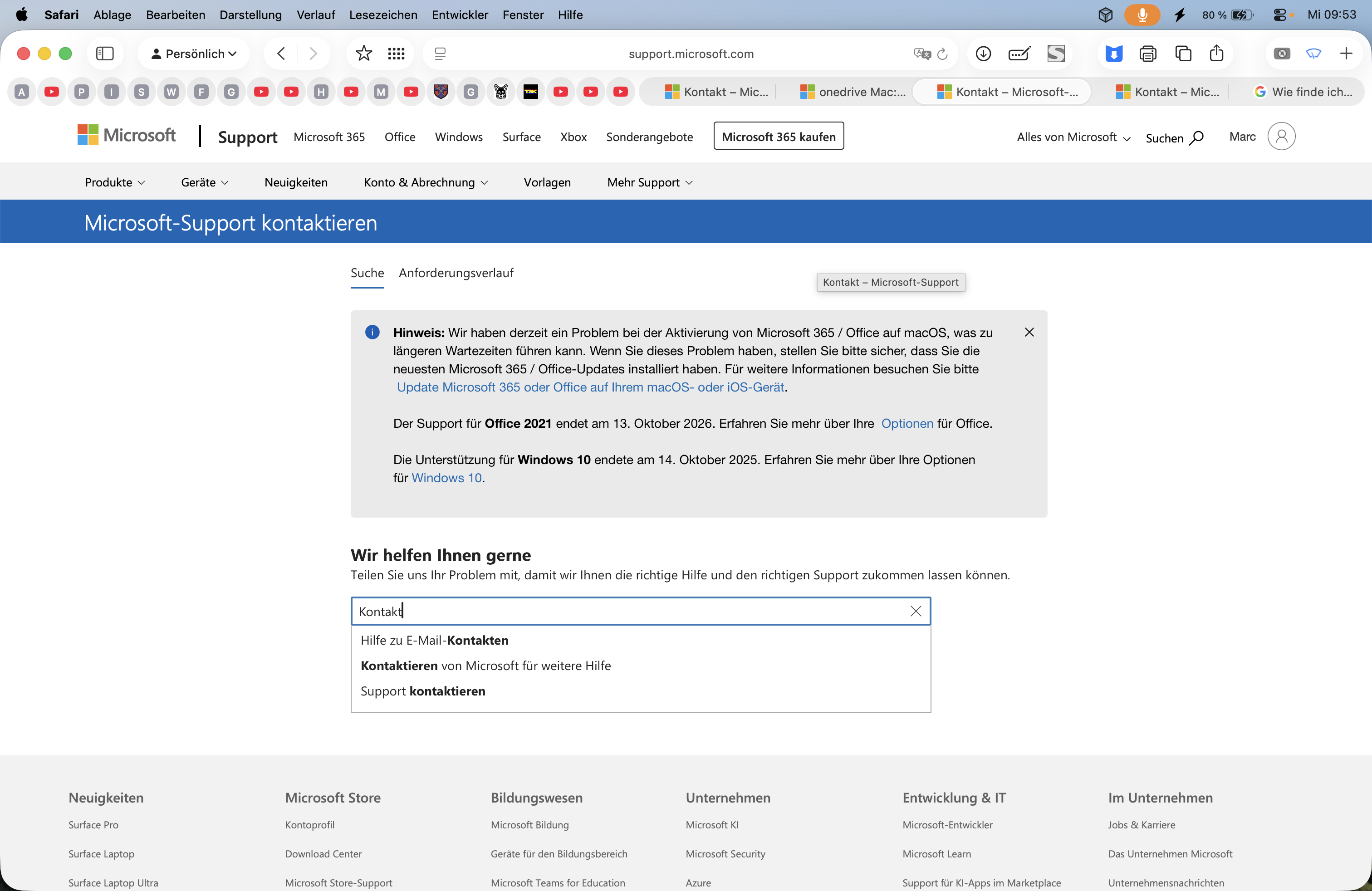Dismiss the Hinweis notice with X
The image size is (1372, 891).
[1029, 332]
